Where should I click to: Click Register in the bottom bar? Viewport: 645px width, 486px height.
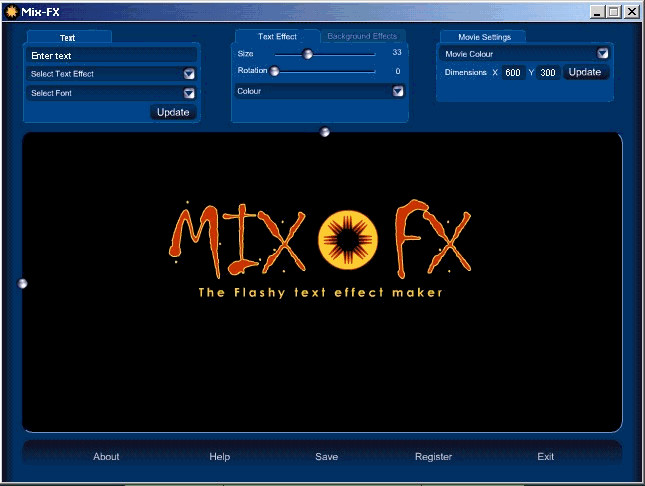coord(434,457)
